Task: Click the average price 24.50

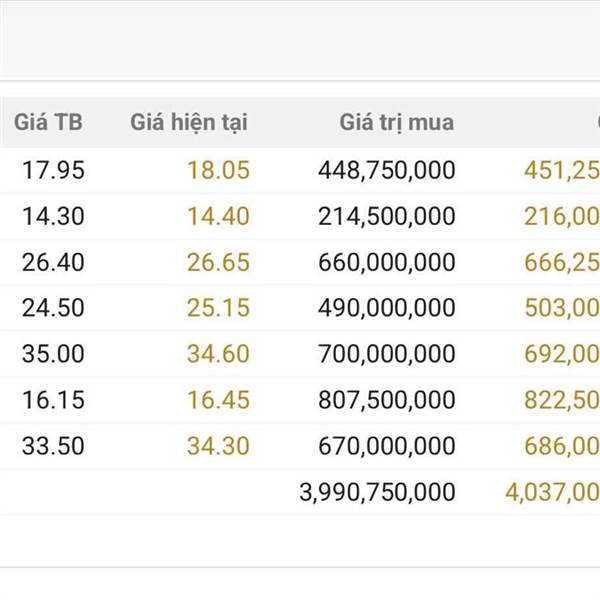Action: (x=53, y=308)
